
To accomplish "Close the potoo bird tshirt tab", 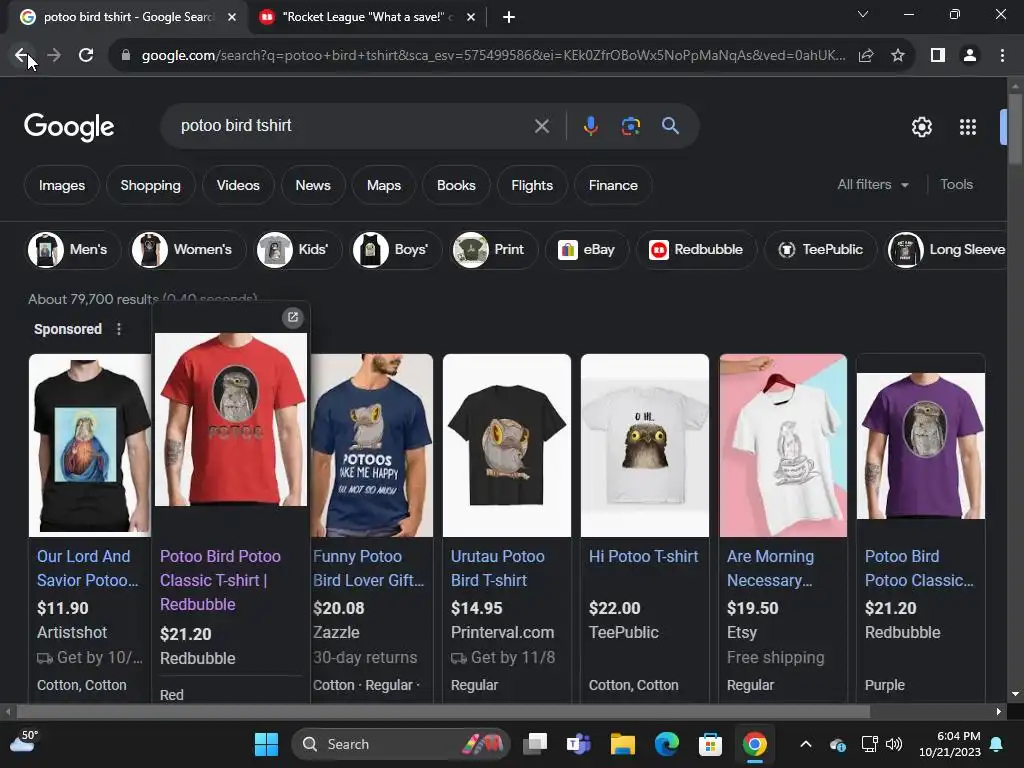I will [x=232, y=17].
